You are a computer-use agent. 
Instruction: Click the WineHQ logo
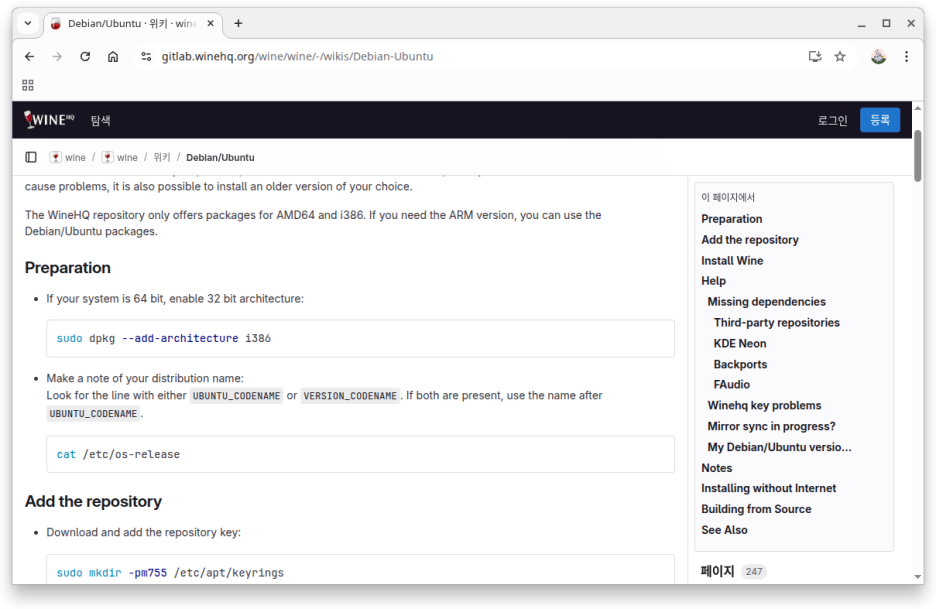click(49, 119)
